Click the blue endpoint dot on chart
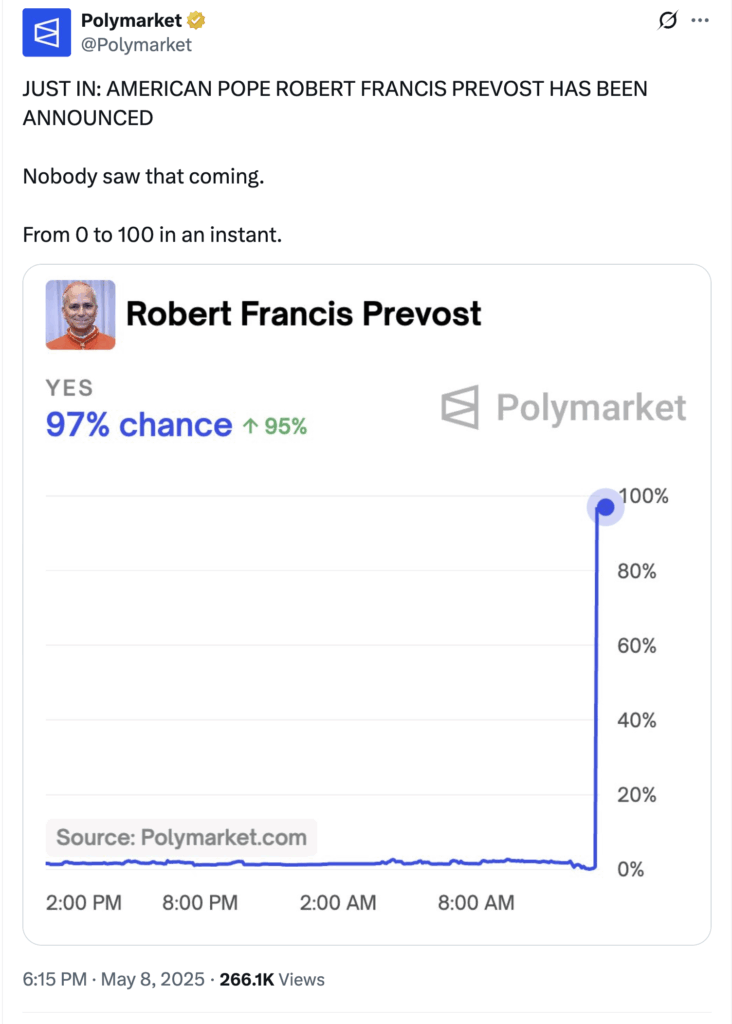The image size is (732, 1024). pyautogui.click(x=604, y=507)
